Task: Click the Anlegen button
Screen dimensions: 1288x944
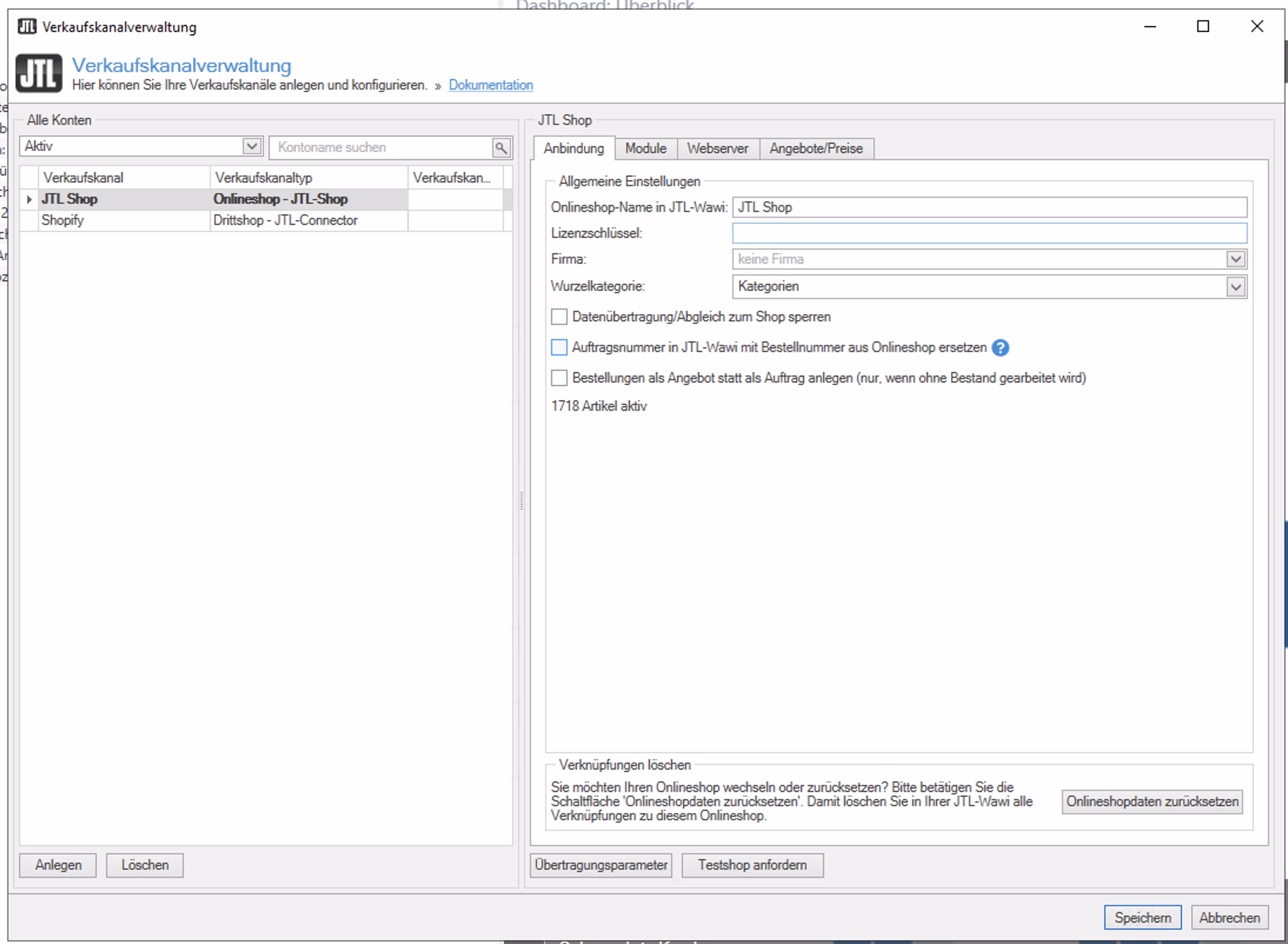Action: [58, 865]
